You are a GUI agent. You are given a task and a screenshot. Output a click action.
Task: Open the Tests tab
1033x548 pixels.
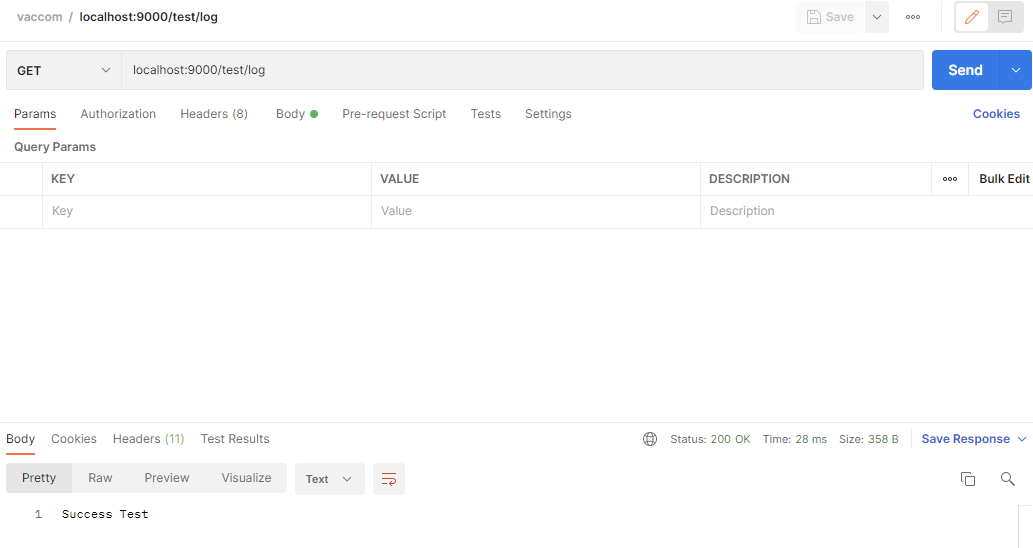point(486,114)
